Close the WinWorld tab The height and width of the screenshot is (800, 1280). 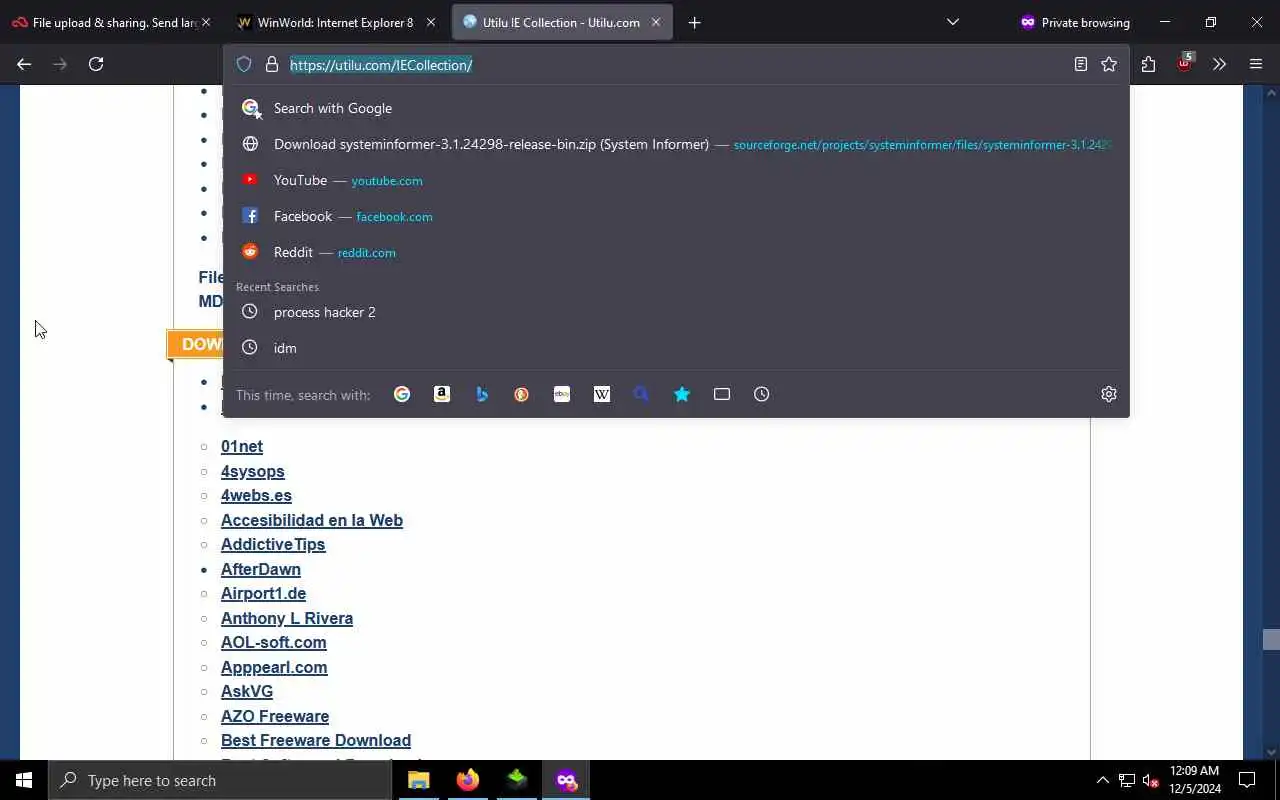[430, 22]
